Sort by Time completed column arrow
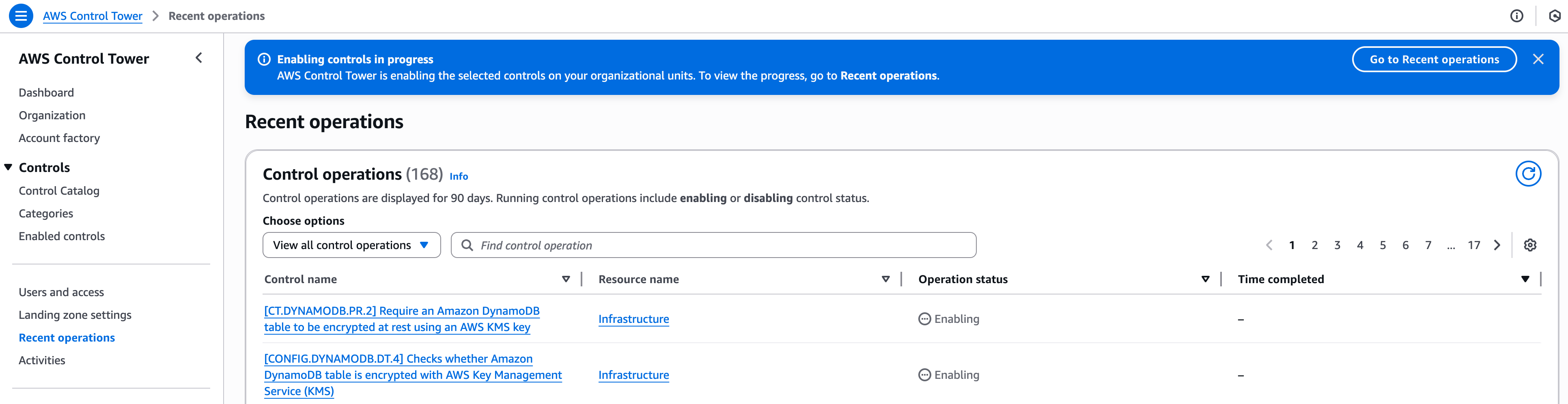1568x404 pixels. (1525, 279)
